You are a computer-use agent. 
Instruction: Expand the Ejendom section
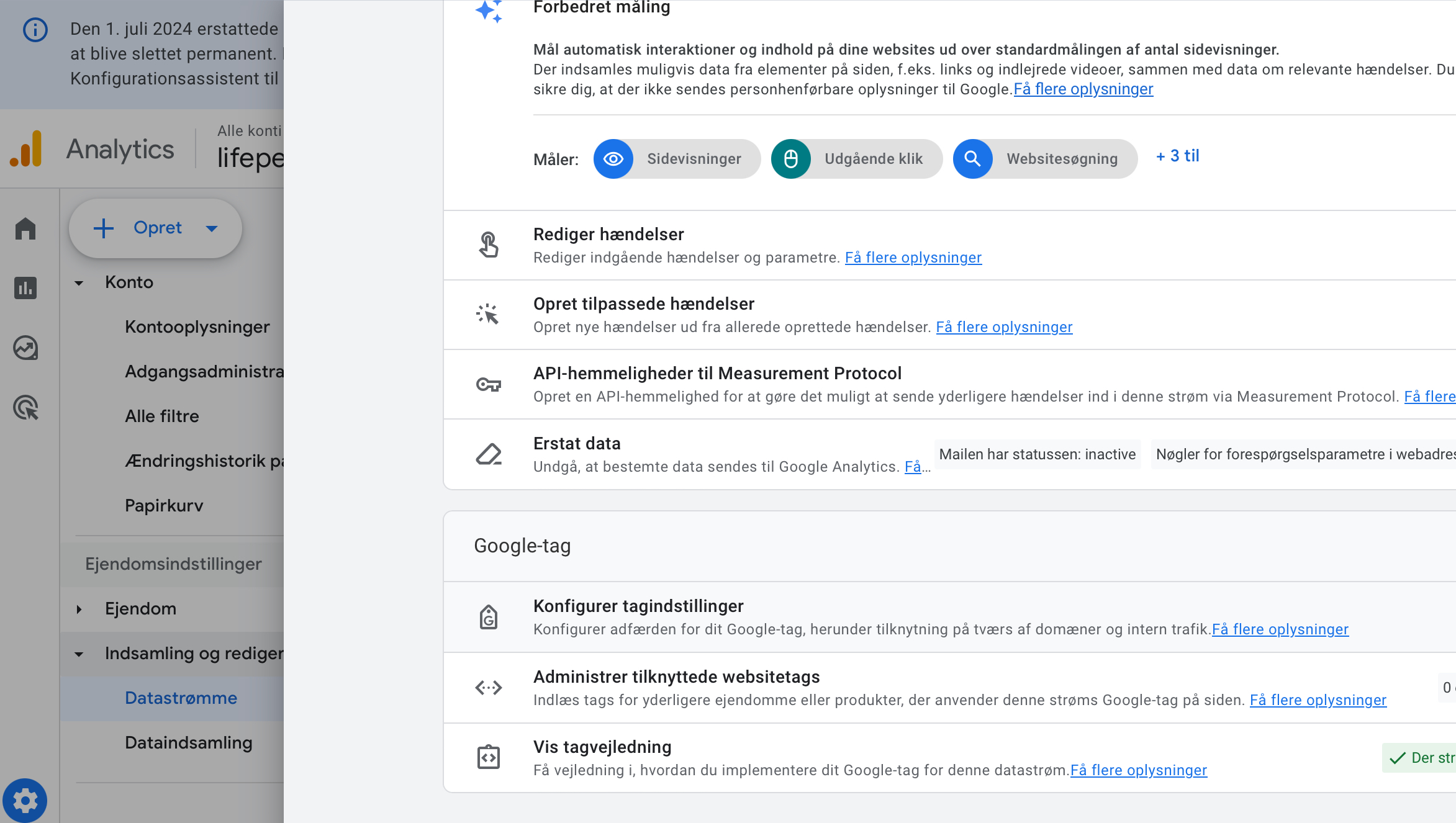pyautogui.click(x=79, y=609)
